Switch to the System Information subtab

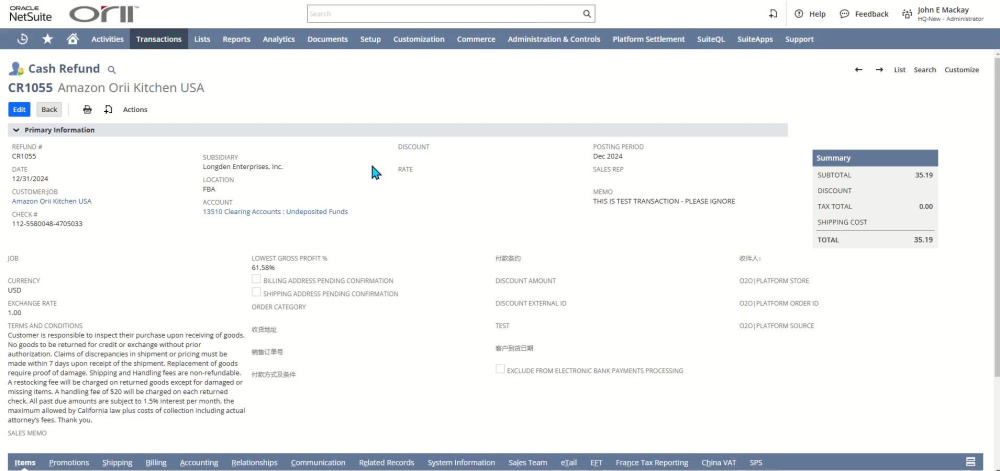click(461, 463)
